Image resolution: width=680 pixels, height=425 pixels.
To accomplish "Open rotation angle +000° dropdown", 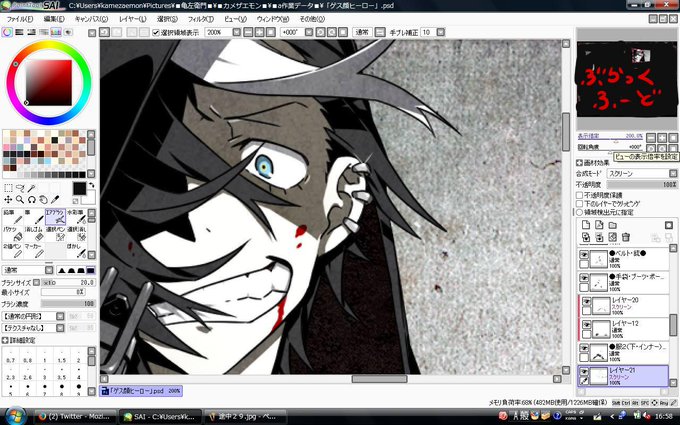I will coord(309,32).
